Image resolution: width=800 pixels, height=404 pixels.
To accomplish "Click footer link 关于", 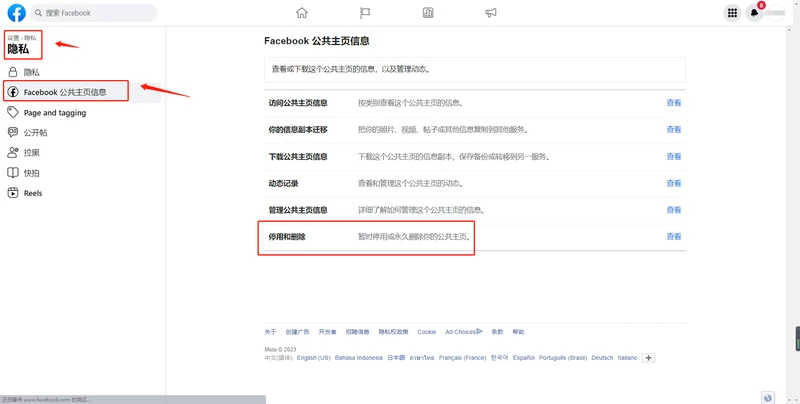I will [270, 332].
